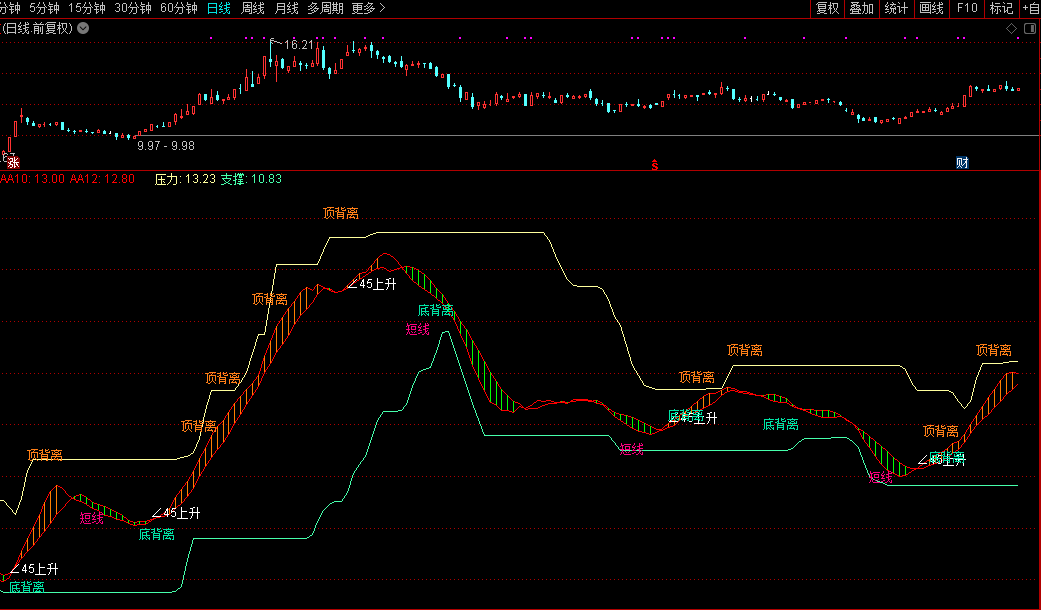The height and width of the screenshot is (610, 1041).
Task: Click the 复权 button
Action: coord(828,9)
